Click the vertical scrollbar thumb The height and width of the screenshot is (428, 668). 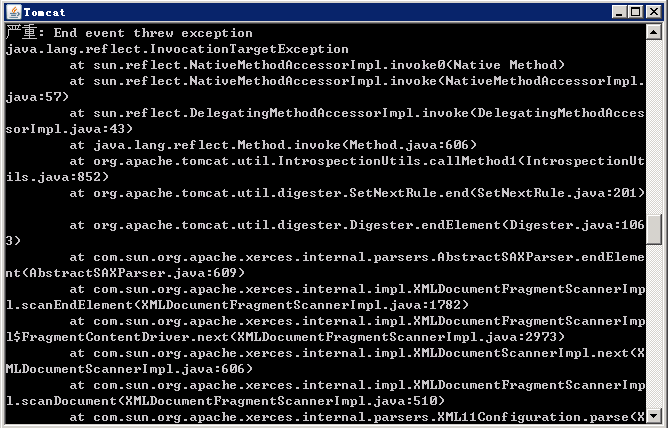(x=653, y=230)
